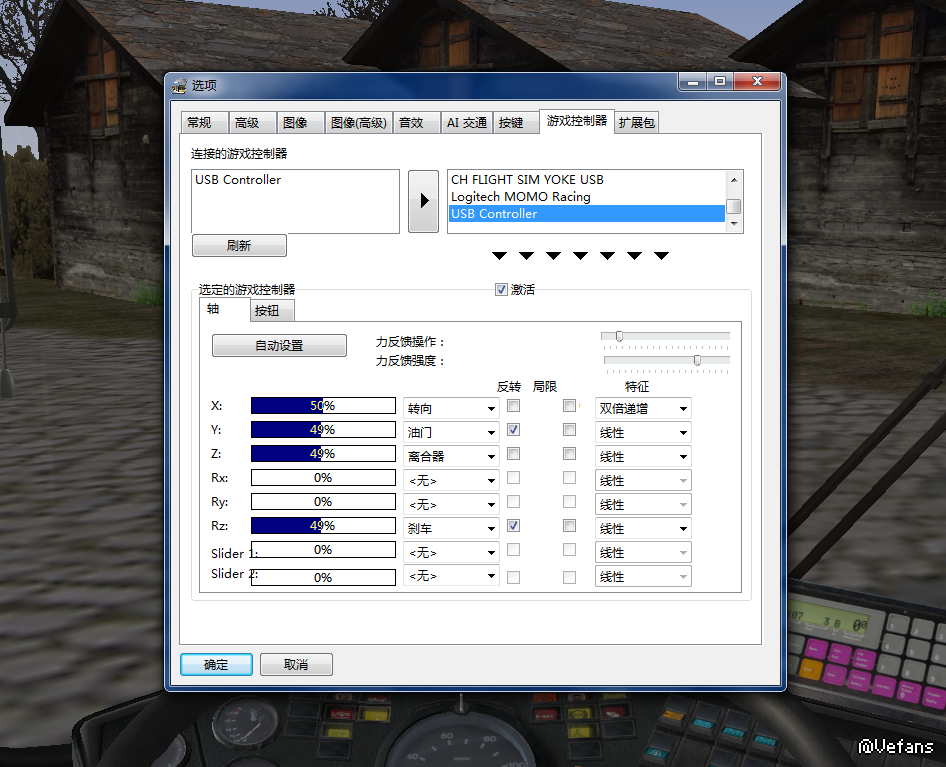The width and height of the screenshot is (946, 767).
Task: Toggle the 激活 checkbox
Action: (x=501, y=290)
